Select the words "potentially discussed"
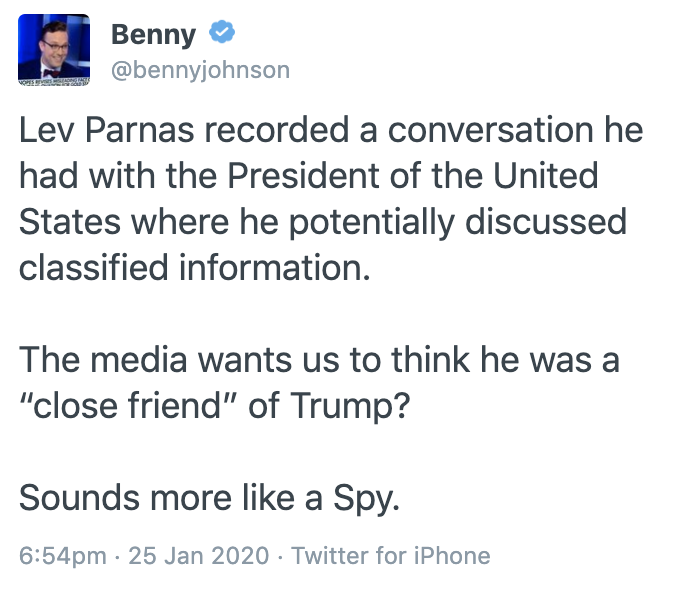Viewport: 694px width, 600px height. point(458,222)
